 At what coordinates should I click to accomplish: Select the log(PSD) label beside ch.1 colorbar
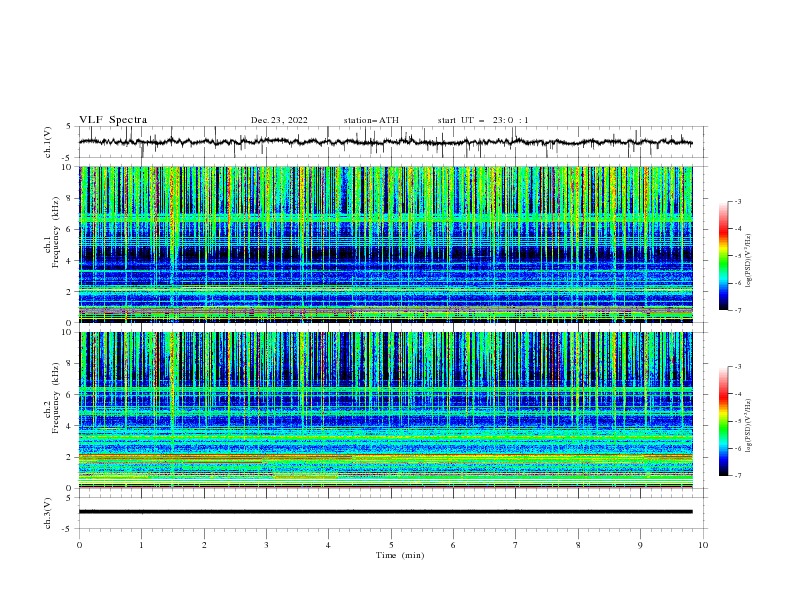(x=748, y=261)
